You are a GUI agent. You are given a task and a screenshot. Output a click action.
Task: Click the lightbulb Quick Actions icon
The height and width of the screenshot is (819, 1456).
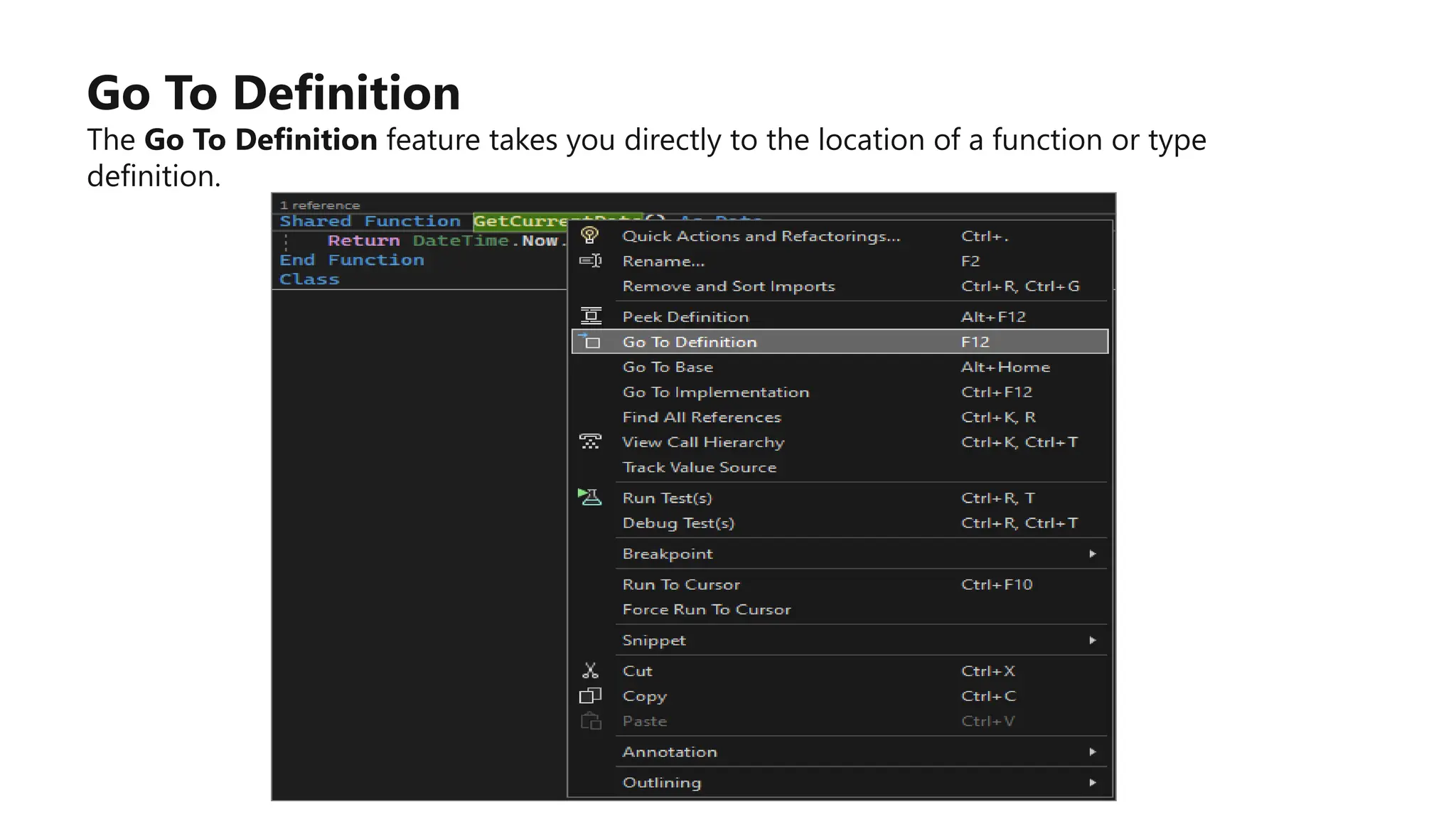pyautogui.click(x=589, y=235)
